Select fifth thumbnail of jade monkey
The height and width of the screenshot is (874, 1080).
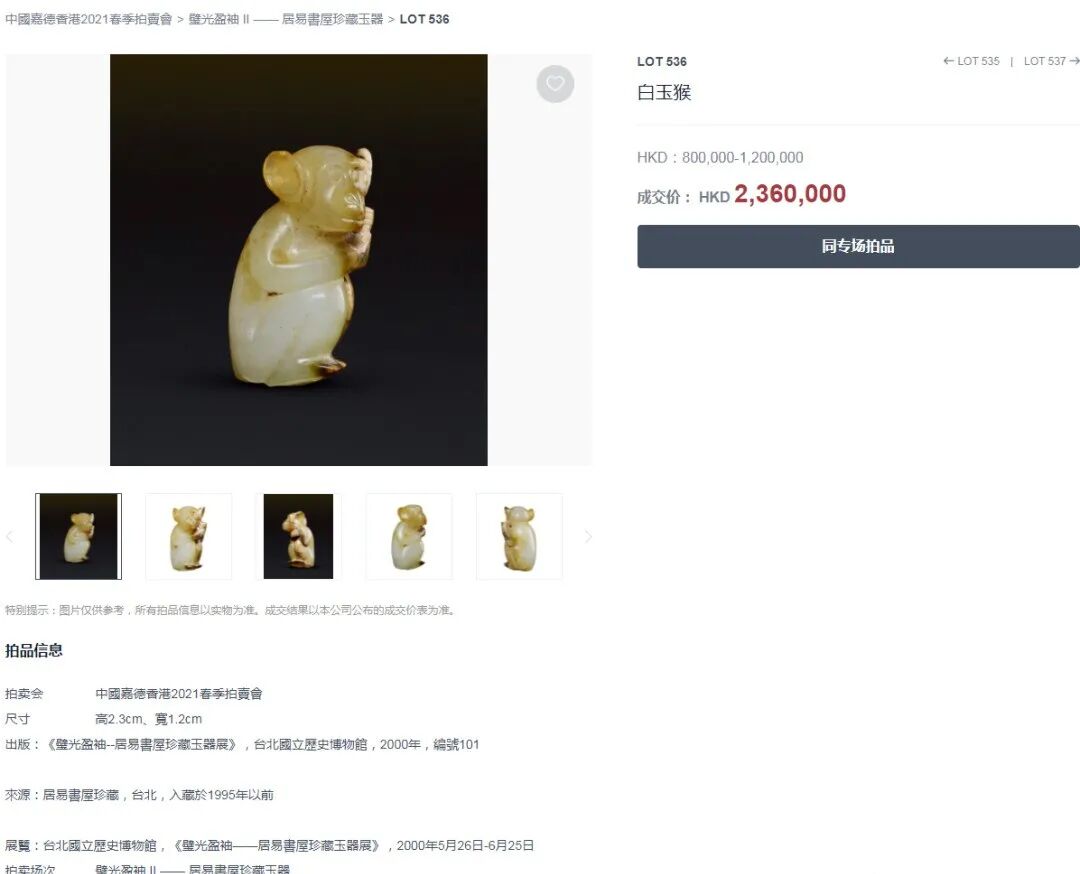tap(519, 537)
